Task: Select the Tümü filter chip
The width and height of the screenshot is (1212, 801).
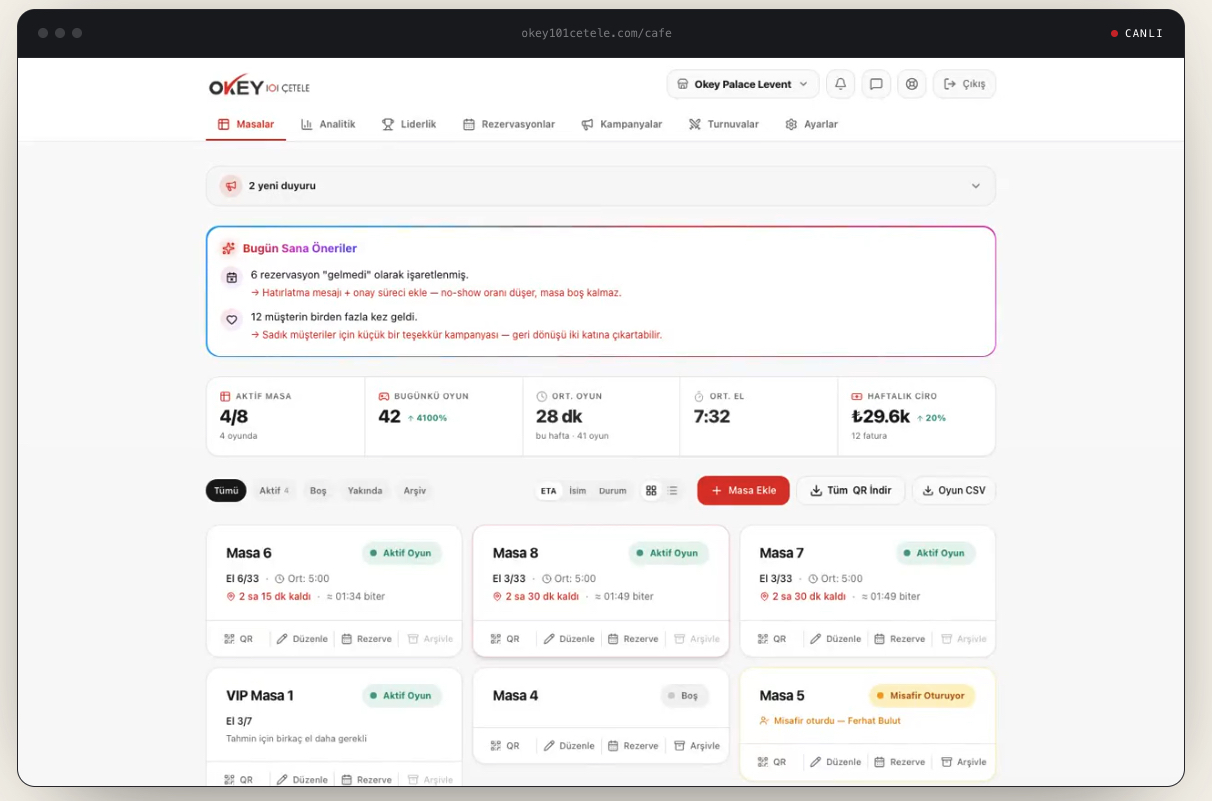Action: pyautogui.click(x=226, y=491)
